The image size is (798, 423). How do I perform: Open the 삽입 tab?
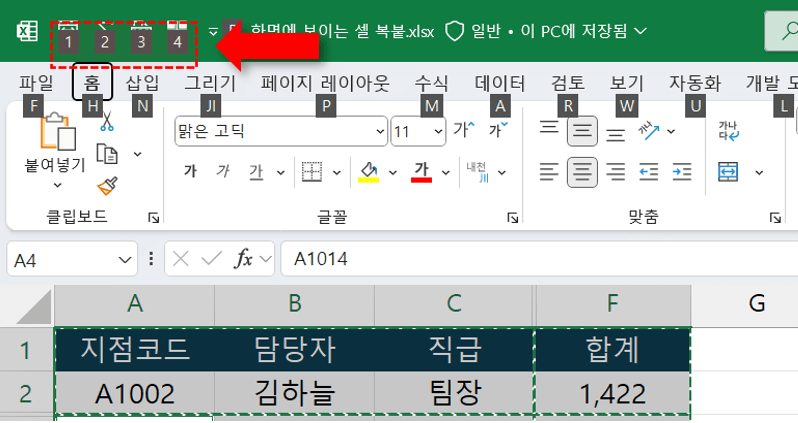click(x=142, y=83)
